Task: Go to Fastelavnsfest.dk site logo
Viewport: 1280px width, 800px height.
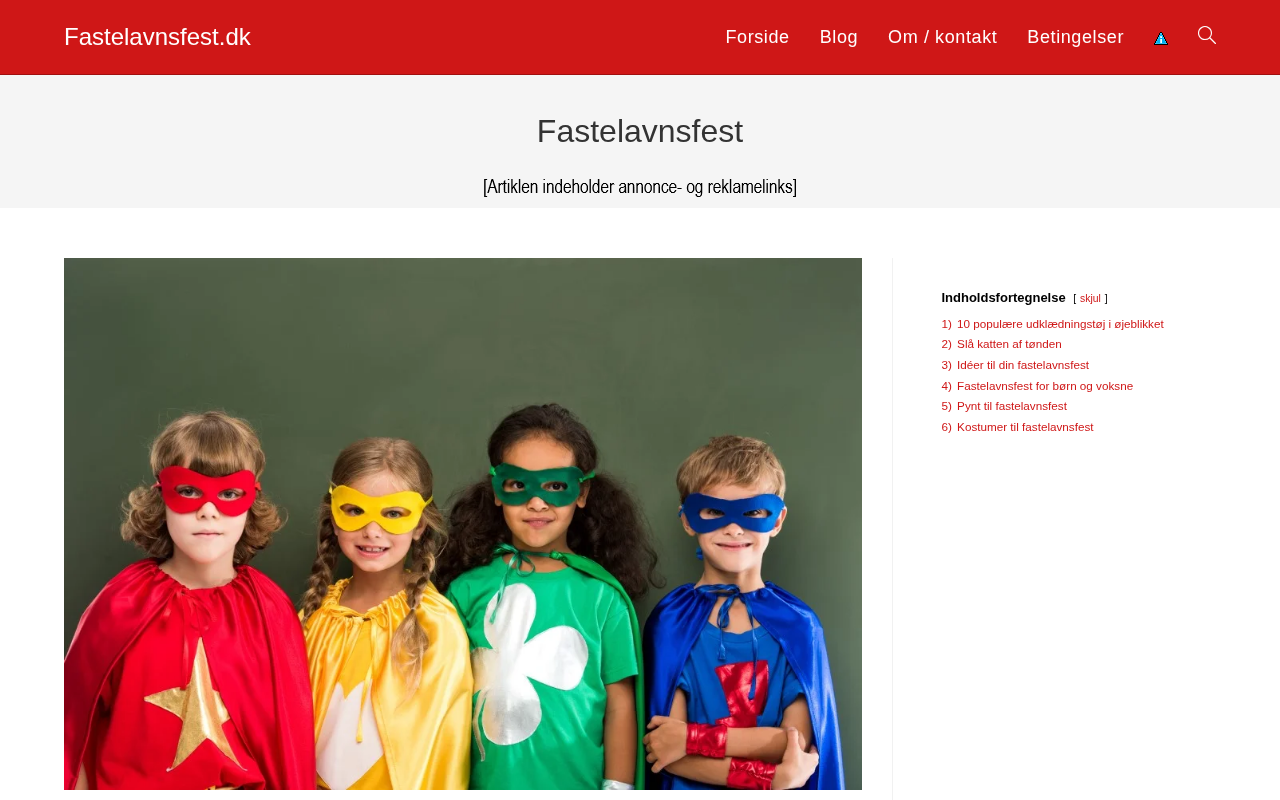Action: (157, 37)
